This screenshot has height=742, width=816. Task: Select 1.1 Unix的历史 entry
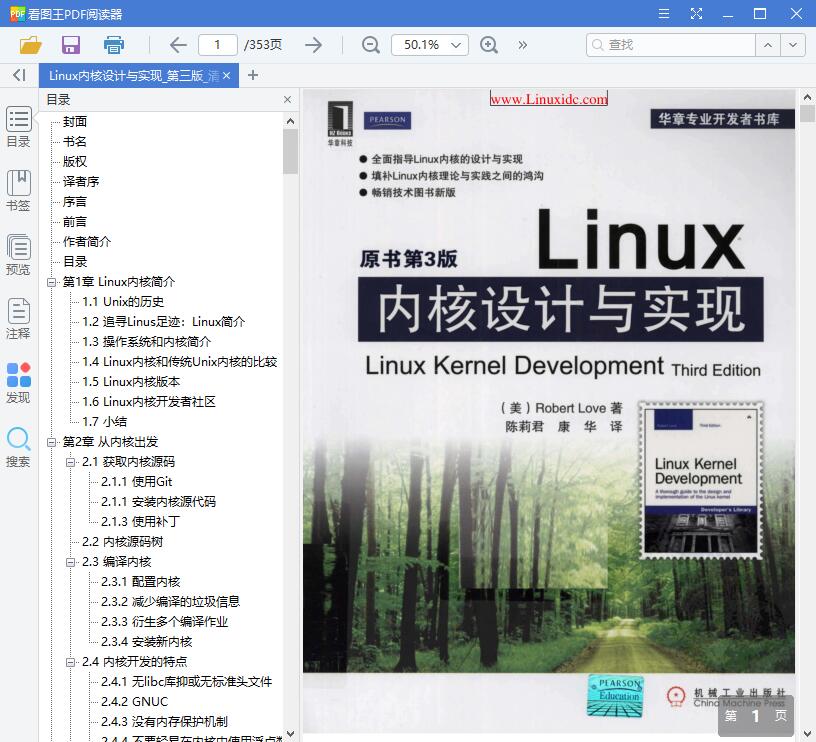point(123,302)
